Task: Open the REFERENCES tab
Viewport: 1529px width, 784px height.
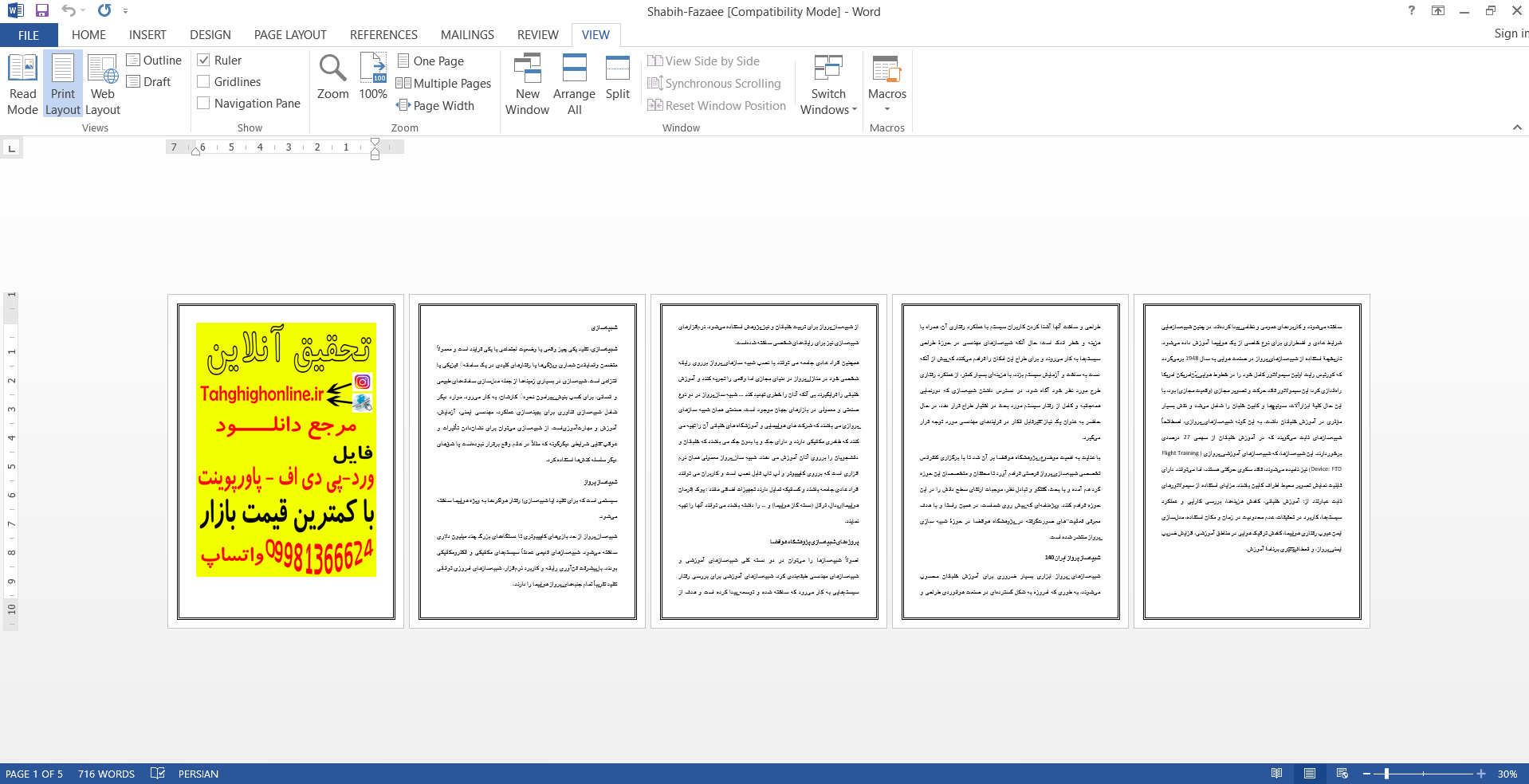Action: (x=383, y=35)
